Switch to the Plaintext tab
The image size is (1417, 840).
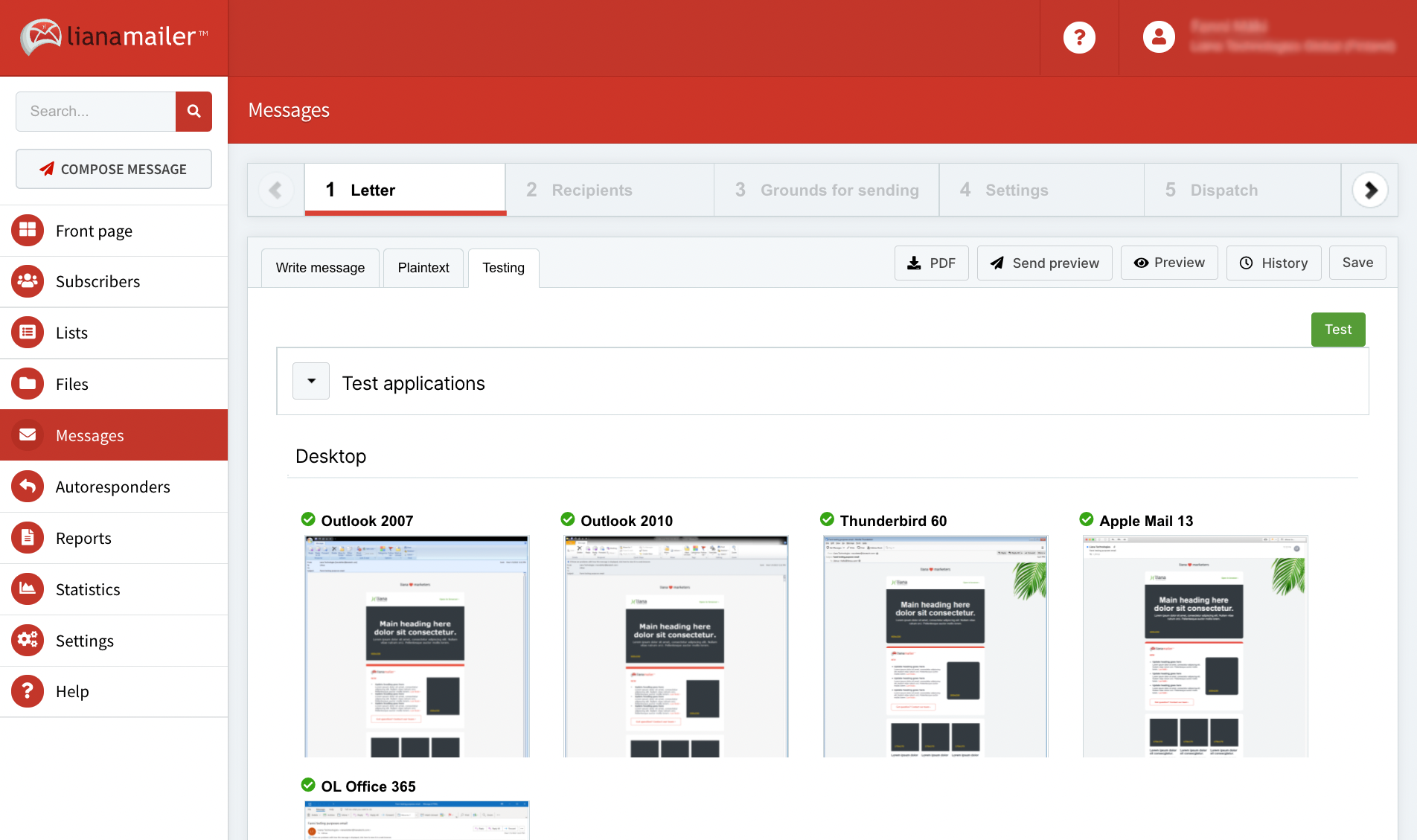click(423, 268)
